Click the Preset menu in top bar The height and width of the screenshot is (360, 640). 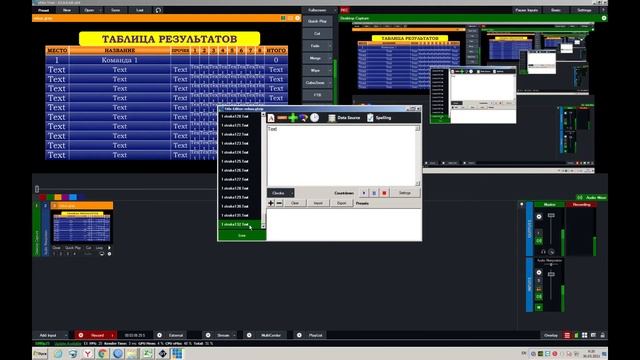(43, 10)
